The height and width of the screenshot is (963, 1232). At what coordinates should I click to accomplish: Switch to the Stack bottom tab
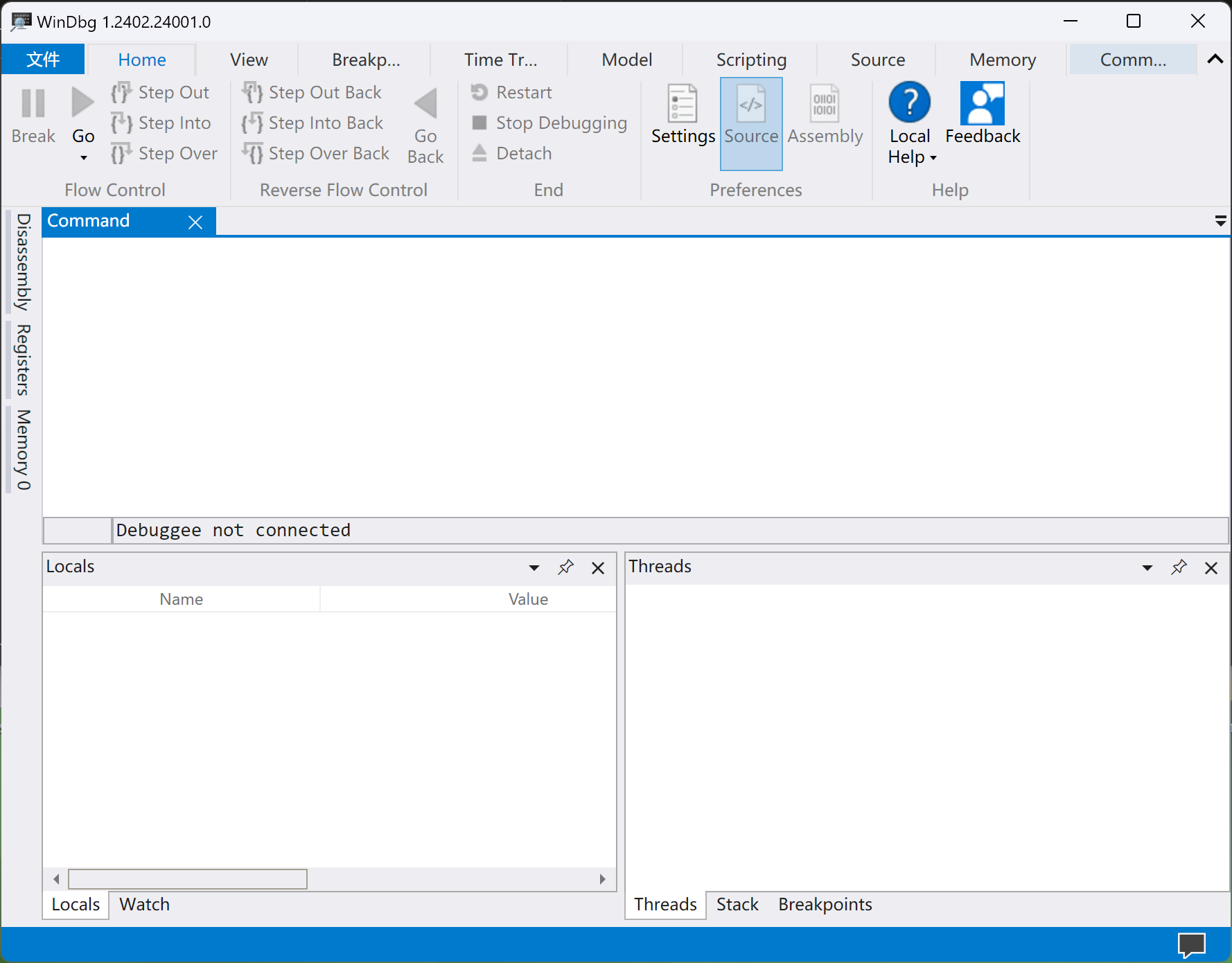pos(737,904)
